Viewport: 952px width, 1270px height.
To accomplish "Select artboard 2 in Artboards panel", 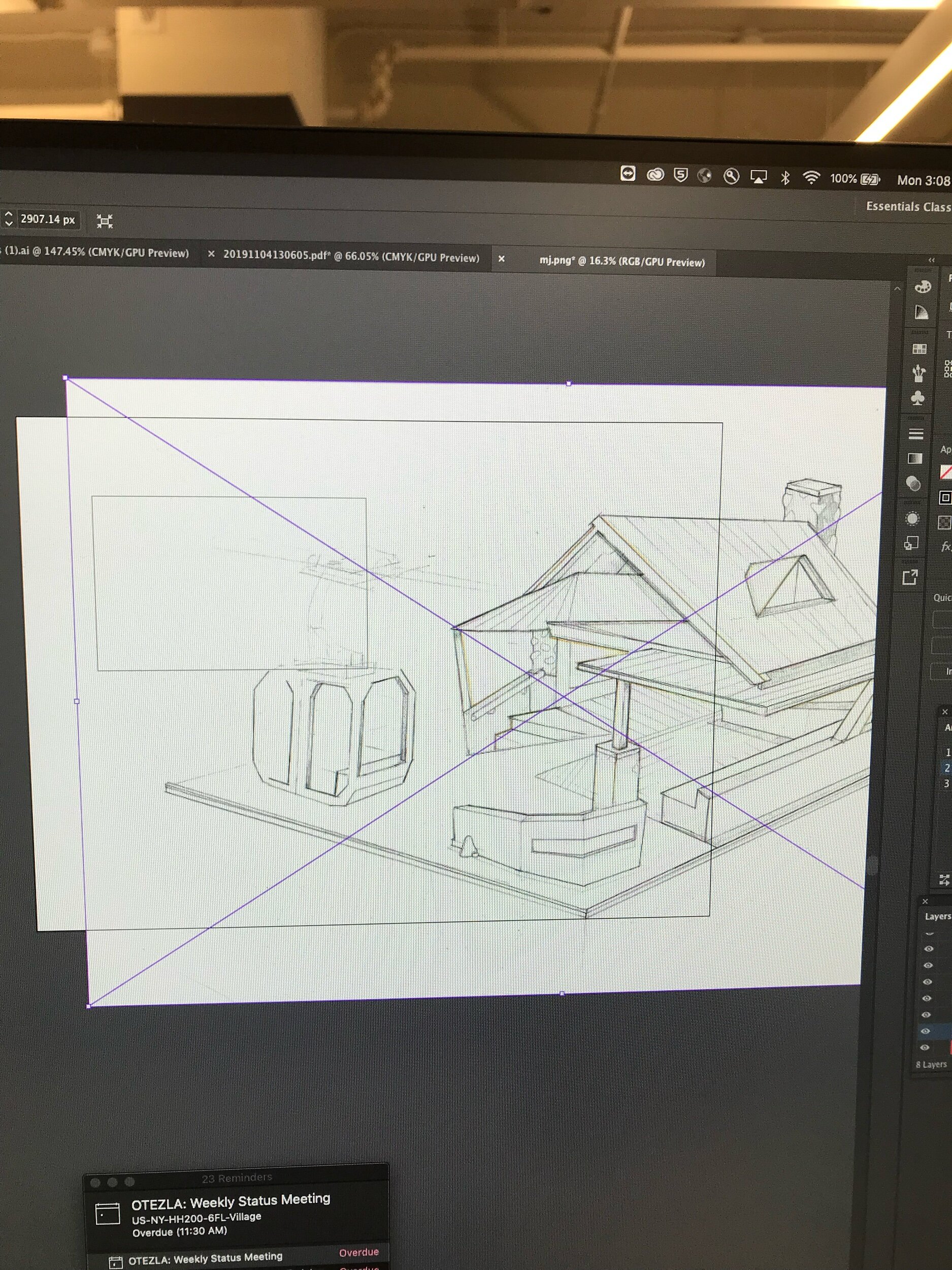I will [x=947, y=768].
